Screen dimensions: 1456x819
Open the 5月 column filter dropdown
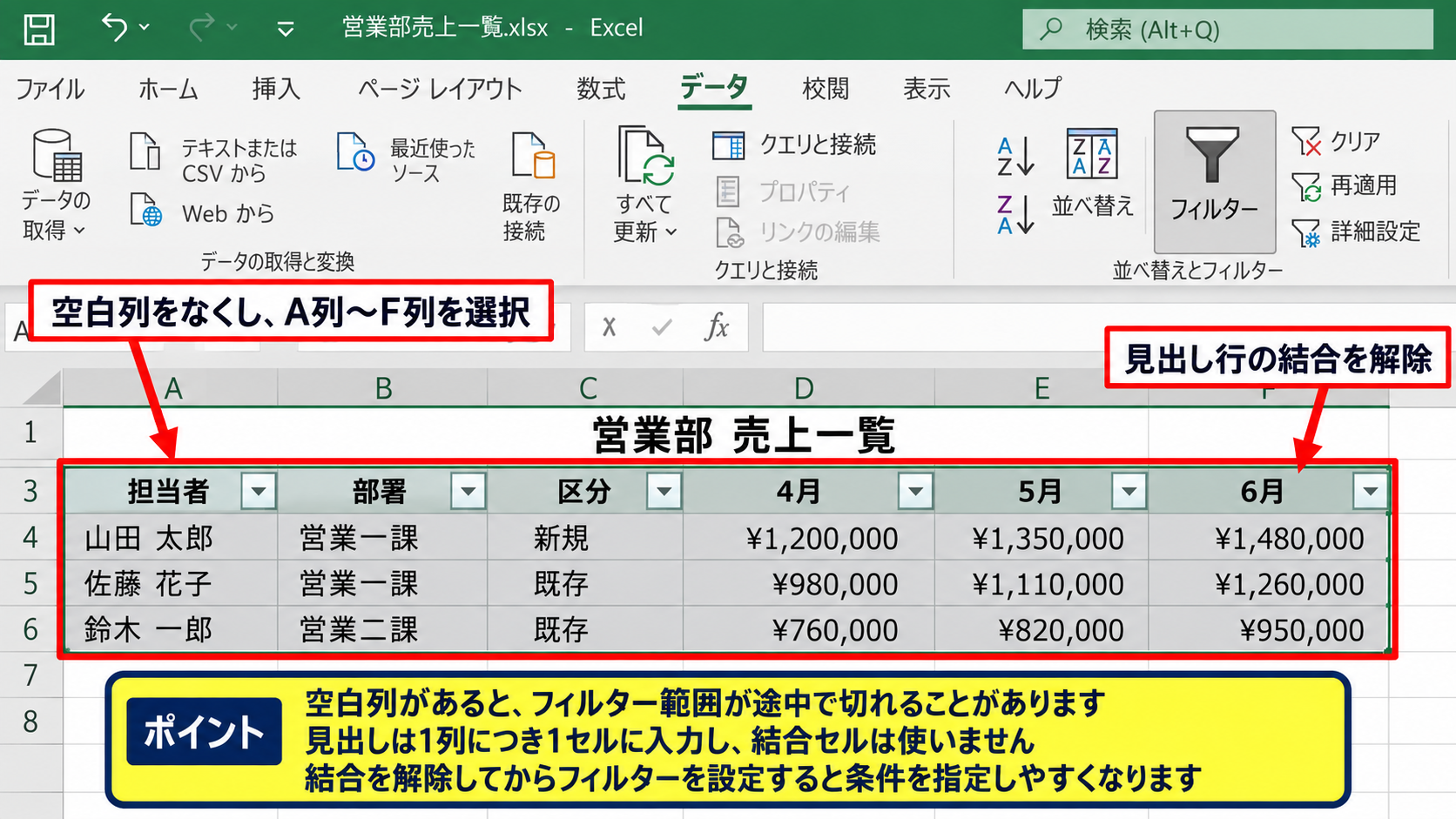(x=1129, y=492)
